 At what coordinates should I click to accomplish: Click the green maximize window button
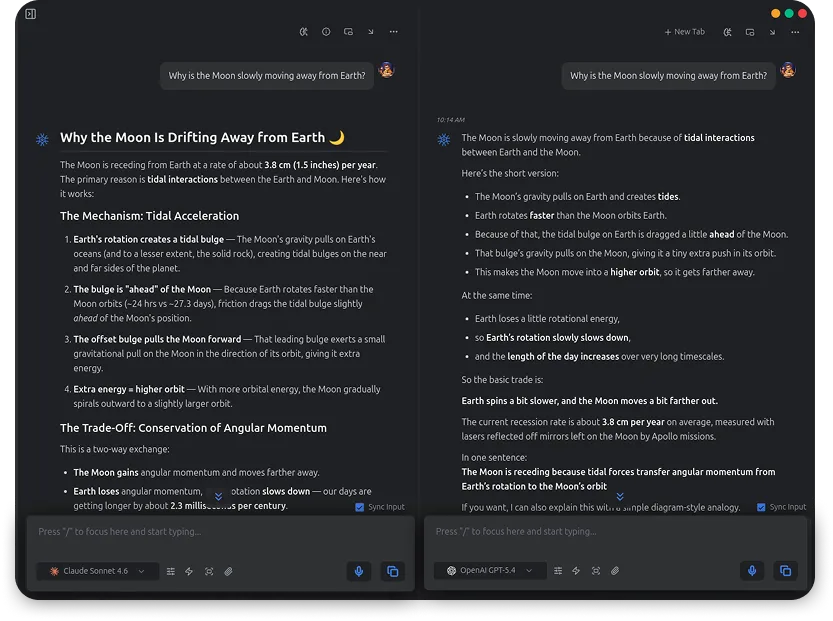pyautogui.click(x=789, y=13)
